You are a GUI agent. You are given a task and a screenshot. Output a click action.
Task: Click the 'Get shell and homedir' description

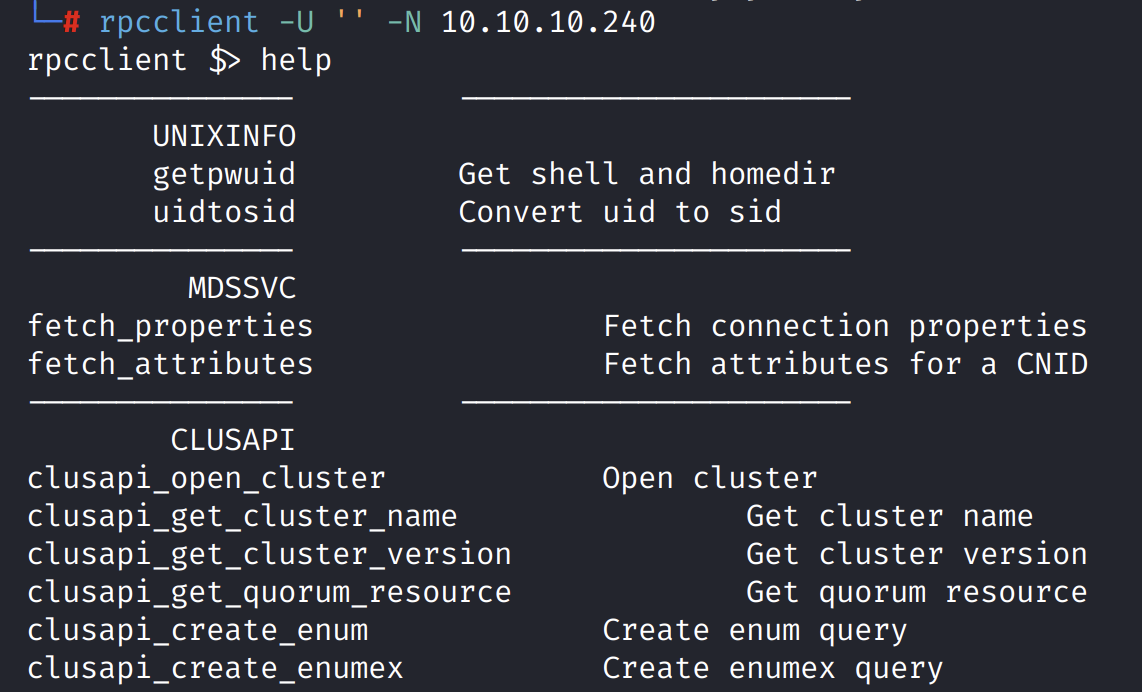pyautogui.click(x=646, y=174)
